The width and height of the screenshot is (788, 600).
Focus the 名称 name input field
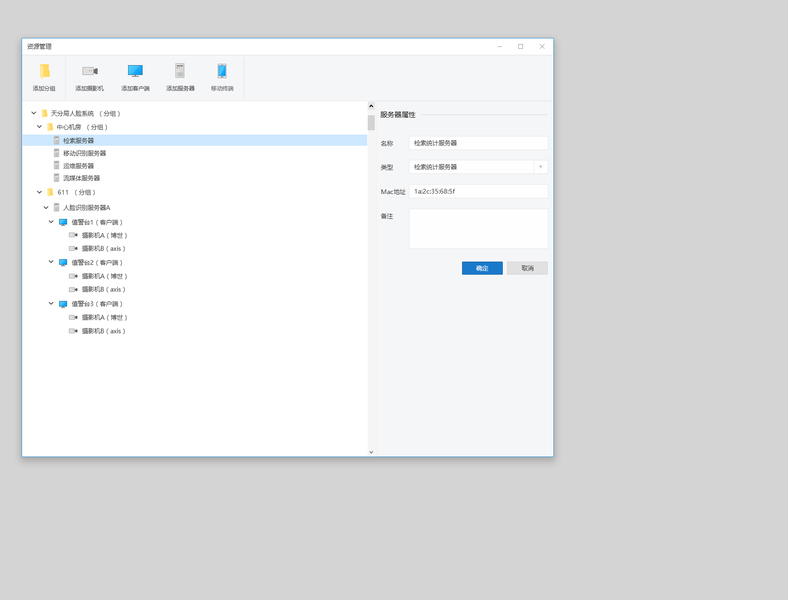point(478,143)
